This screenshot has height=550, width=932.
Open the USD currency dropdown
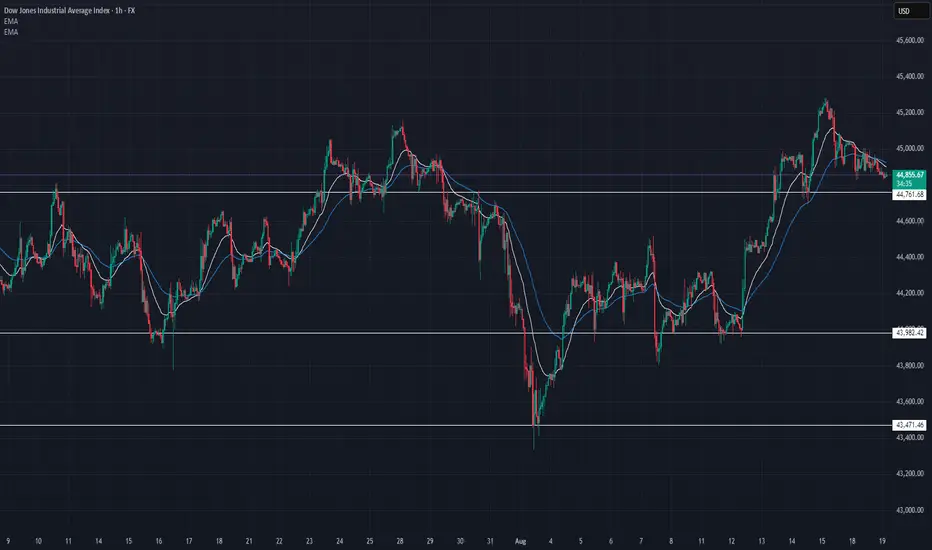tap(907, 12)
